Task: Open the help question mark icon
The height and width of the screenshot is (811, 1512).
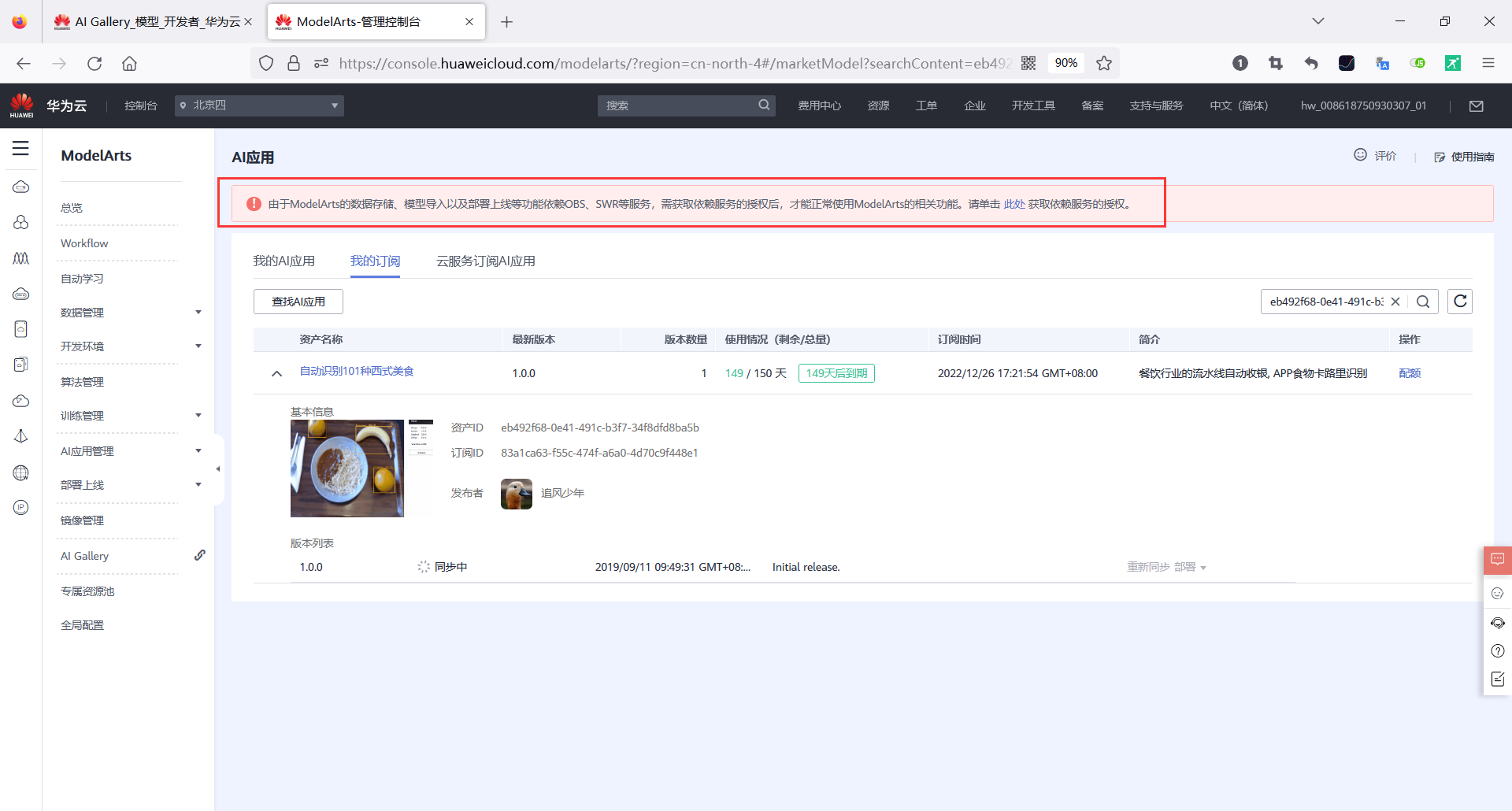Action: 1498,651
